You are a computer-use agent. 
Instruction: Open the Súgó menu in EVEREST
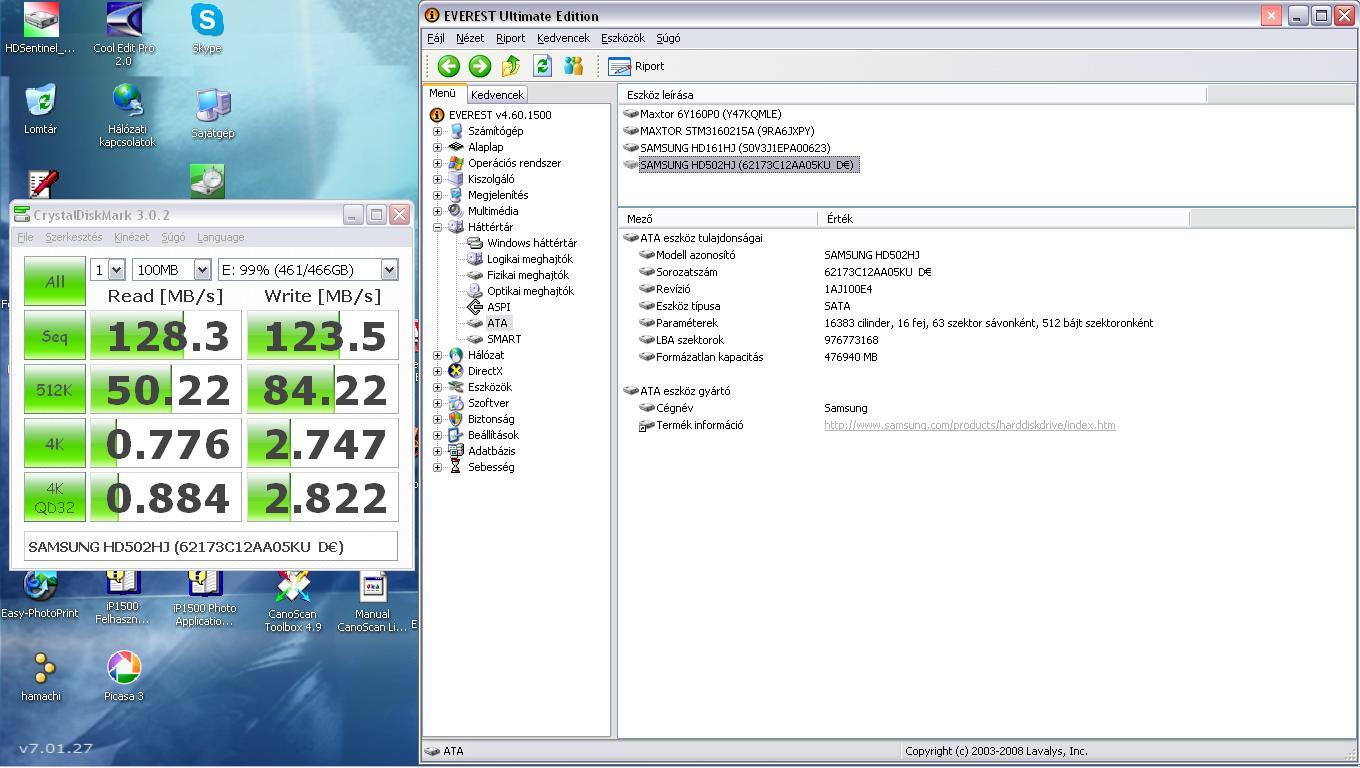(x=668, y=38)
